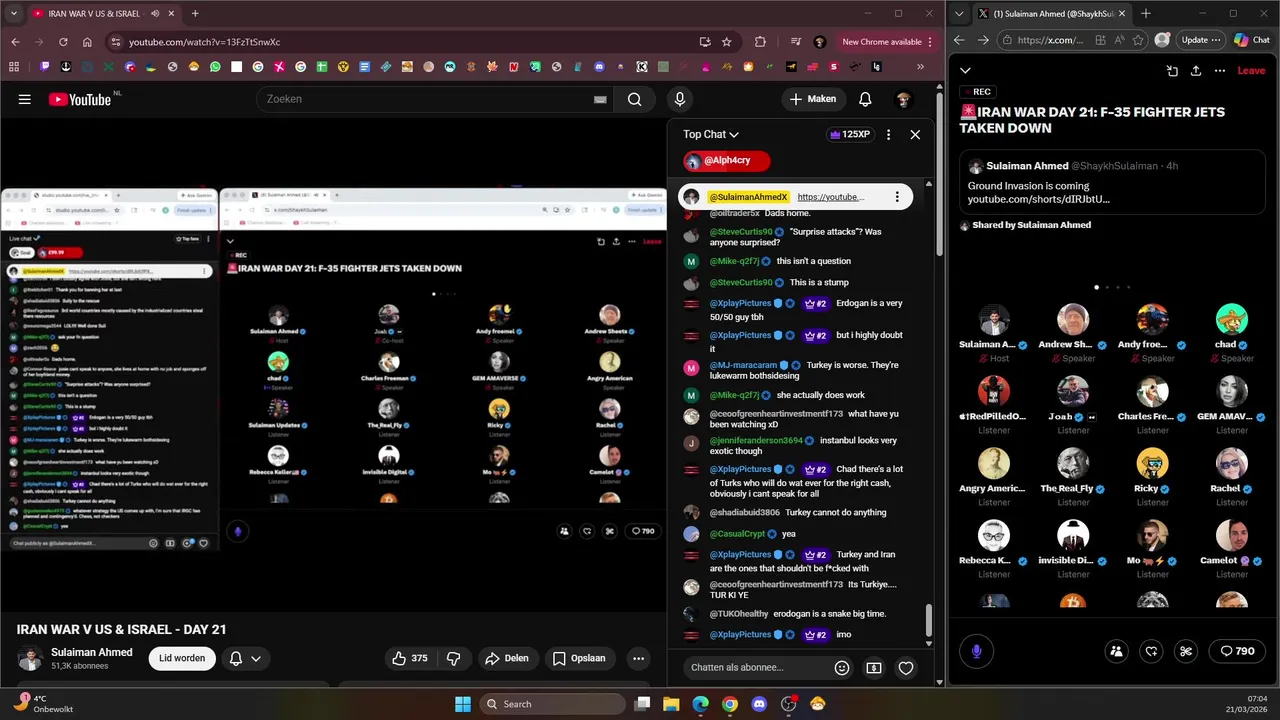1280x720 pixels.
Task: Open new tab in Chrome window
Action: coord(195,13)
